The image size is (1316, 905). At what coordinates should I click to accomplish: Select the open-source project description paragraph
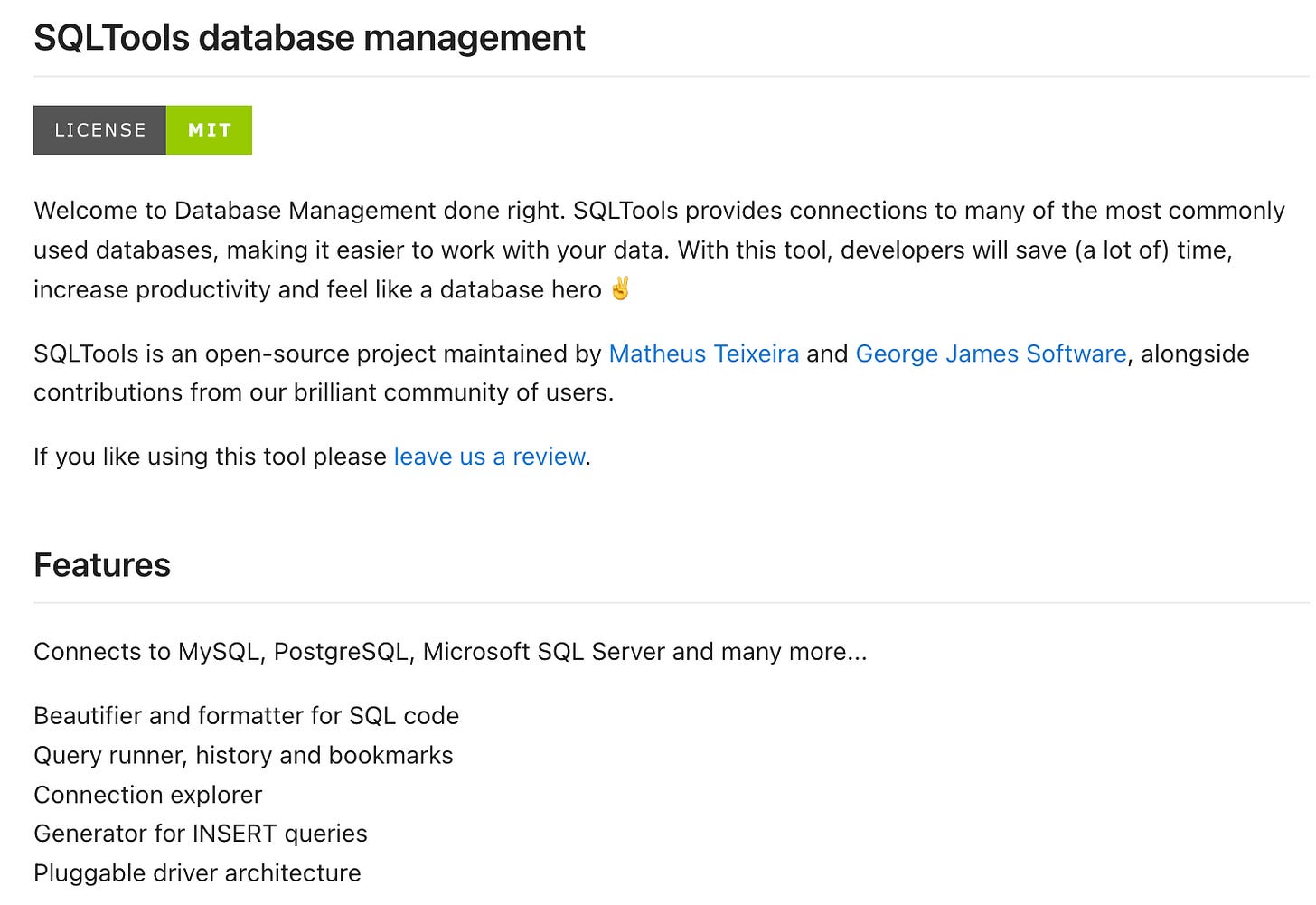point(633,372)
